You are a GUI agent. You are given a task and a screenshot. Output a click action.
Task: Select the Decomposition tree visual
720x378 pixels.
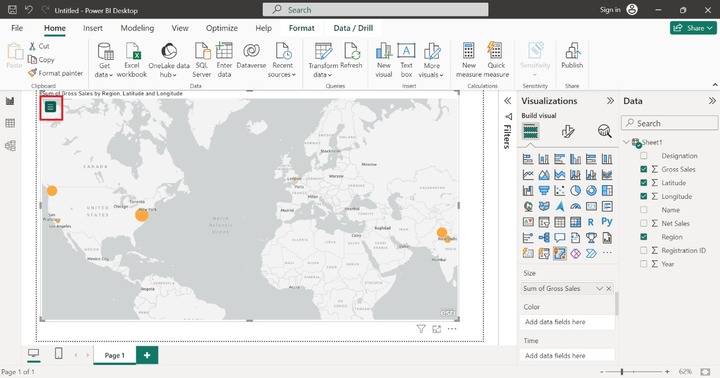coord(544,237)
